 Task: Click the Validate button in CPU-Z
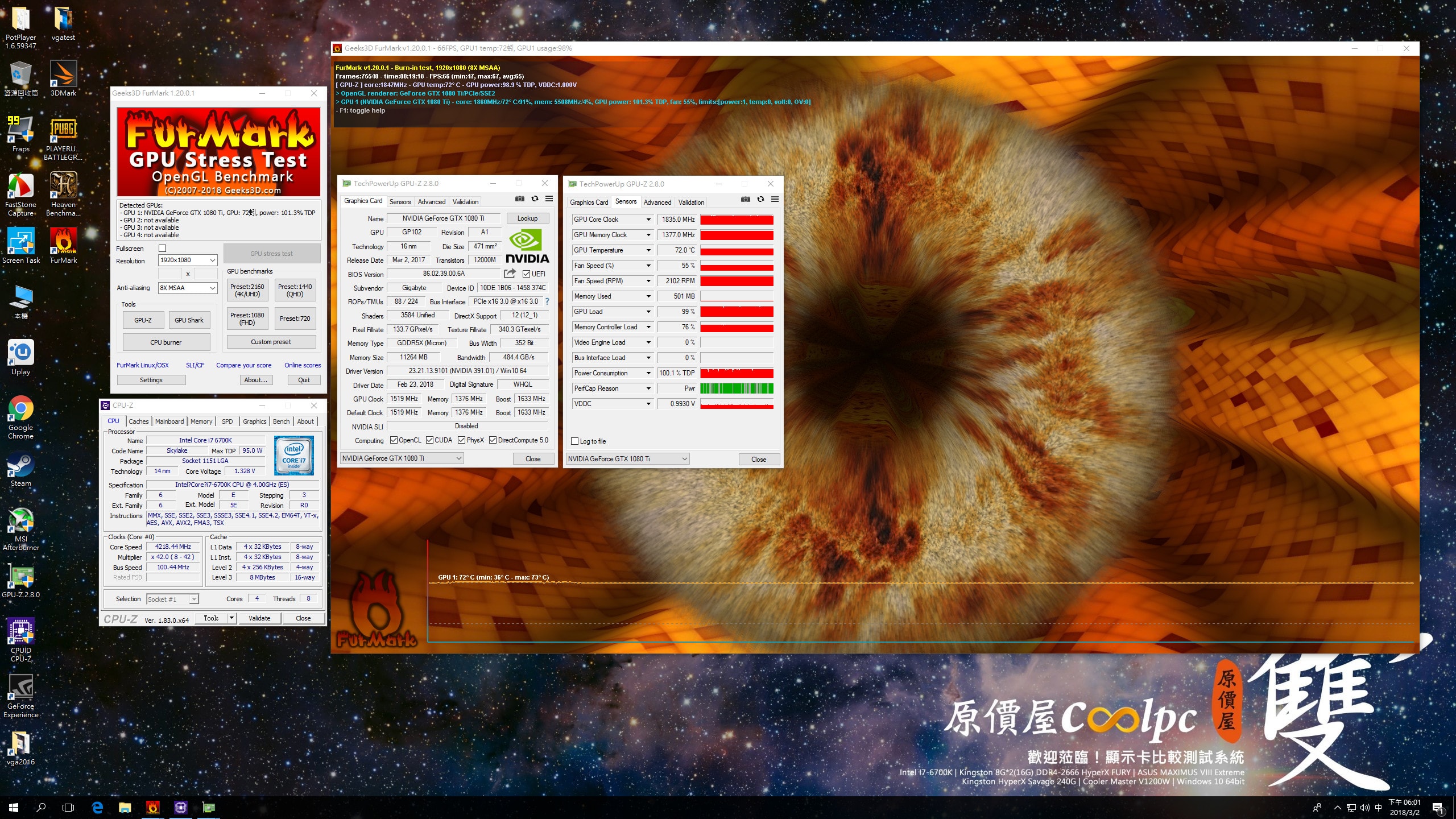(x=259, y=618)
